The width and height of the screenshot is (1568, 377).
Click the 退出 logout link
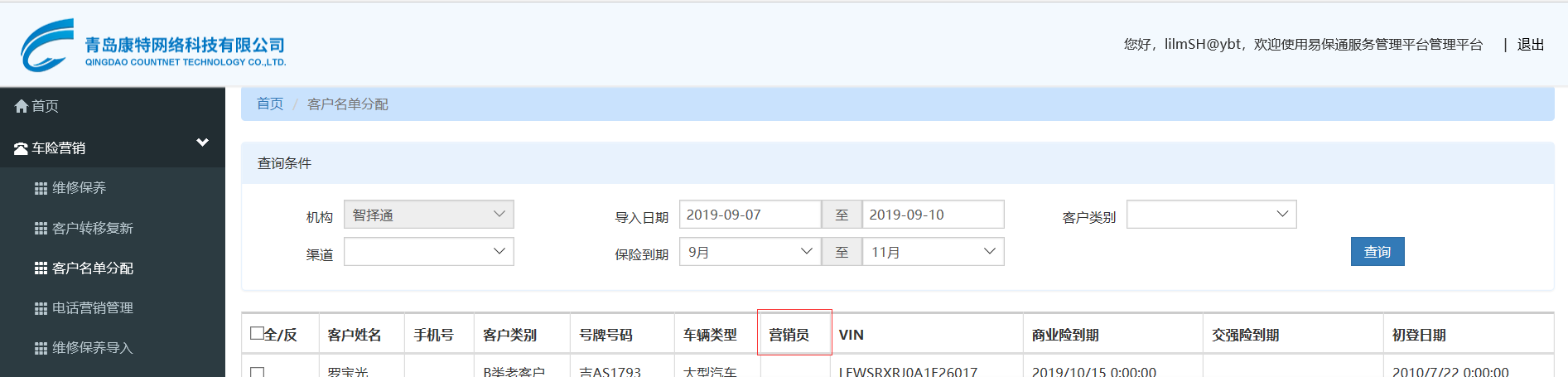[x=1531, y=45]
